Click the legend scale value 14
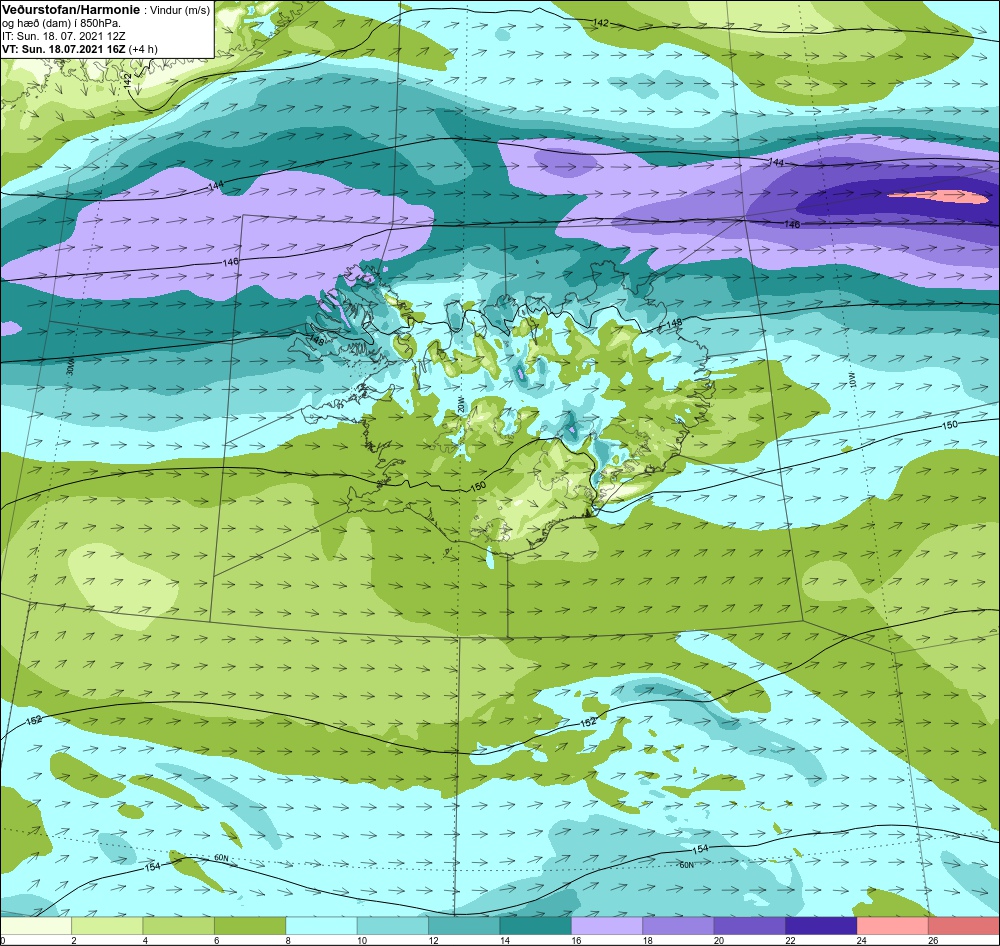 [x=504, y=940]
